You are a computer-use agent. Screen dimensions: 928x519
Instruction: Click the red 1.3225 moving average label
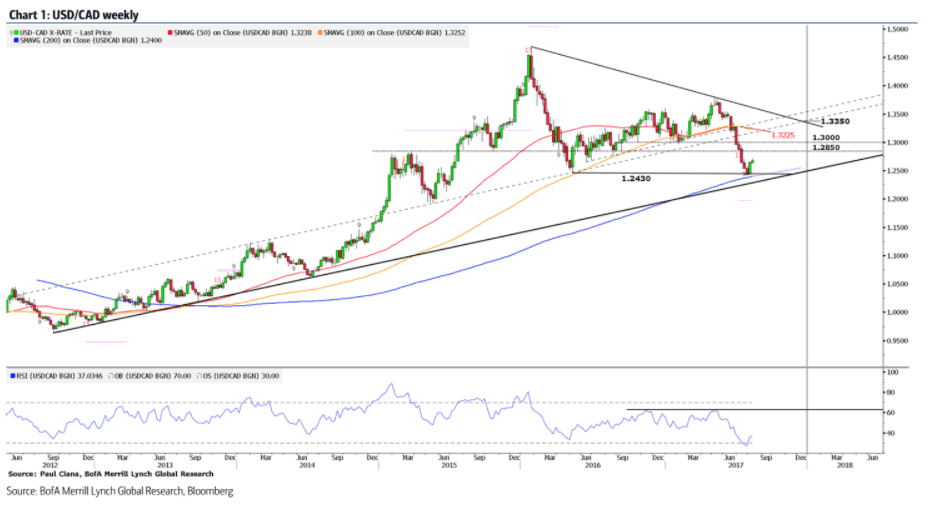tap(783, 135)
